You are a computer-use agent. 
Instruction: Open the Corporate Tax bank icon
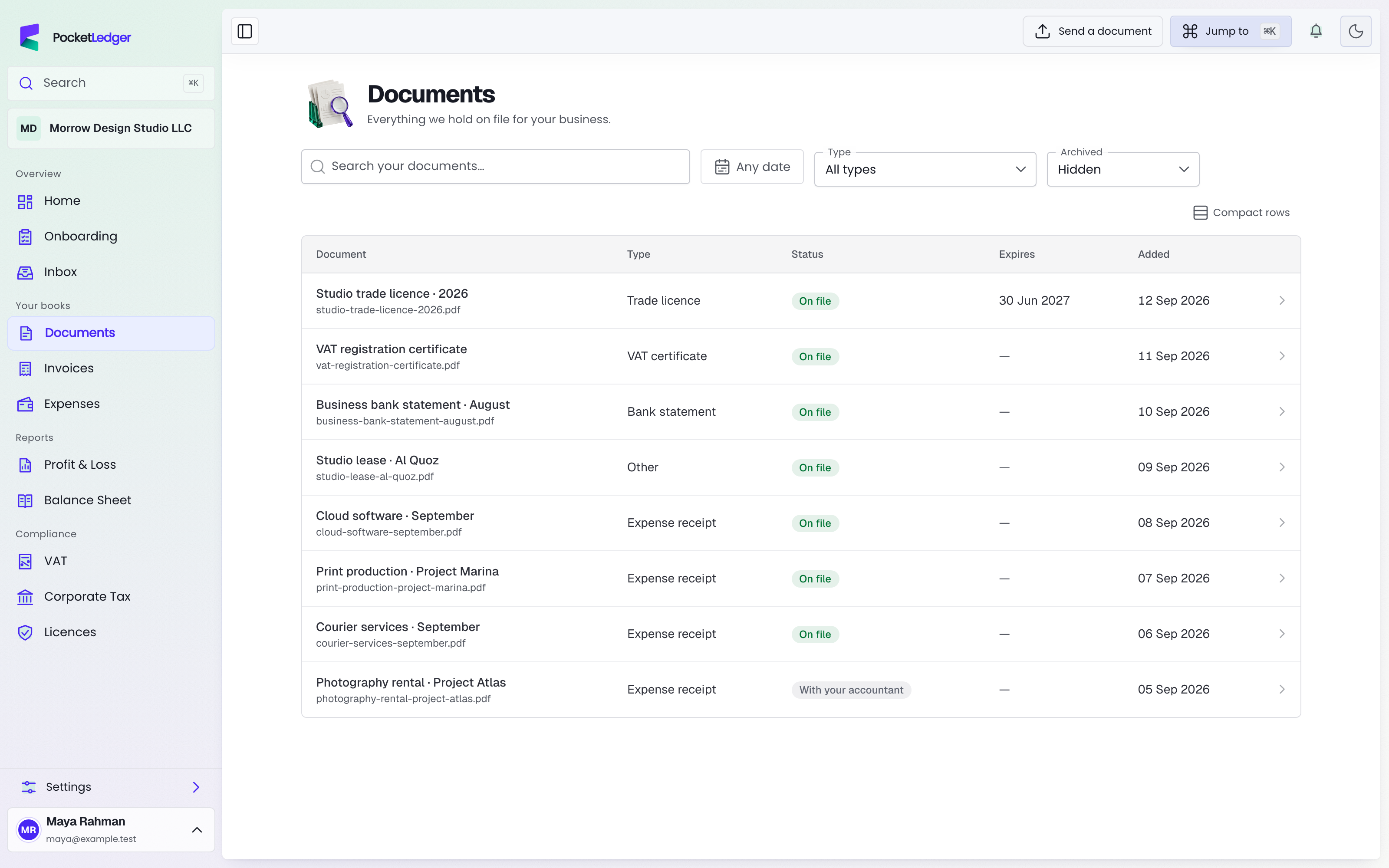[x=25, y=597]
